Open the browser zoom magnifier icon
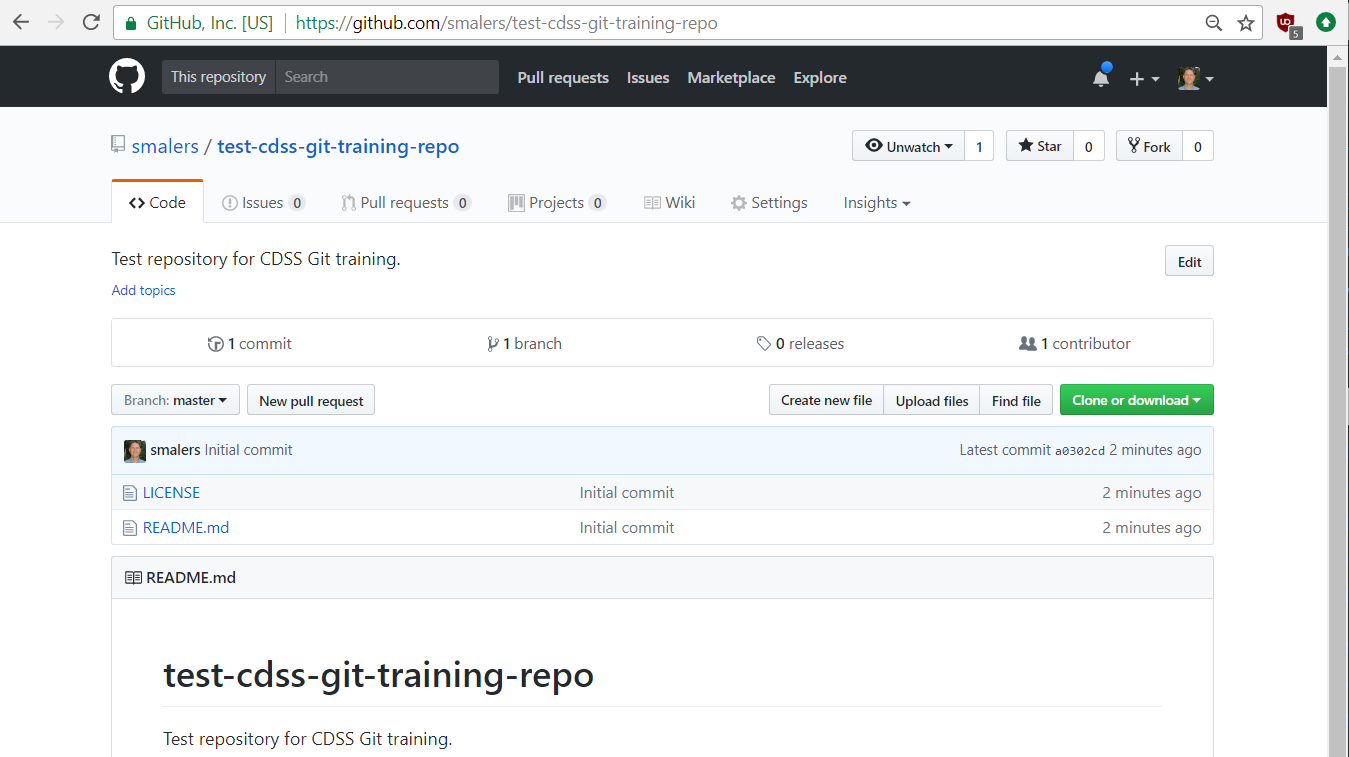The width and height of the screenshot is (1349, 757). point(1214,22)
